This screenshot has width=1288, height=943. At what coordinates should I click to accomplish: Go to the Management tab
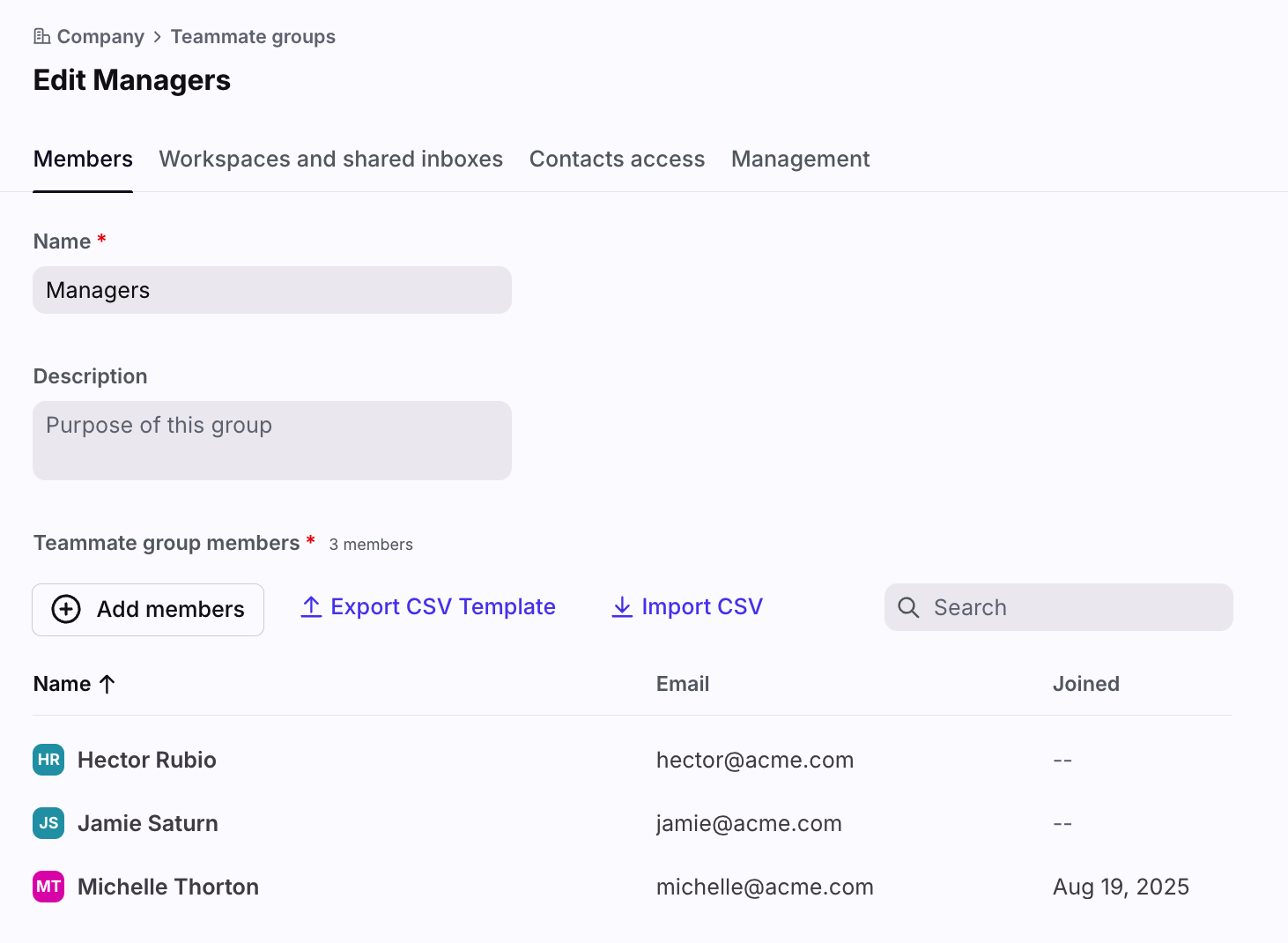[800, 159]
